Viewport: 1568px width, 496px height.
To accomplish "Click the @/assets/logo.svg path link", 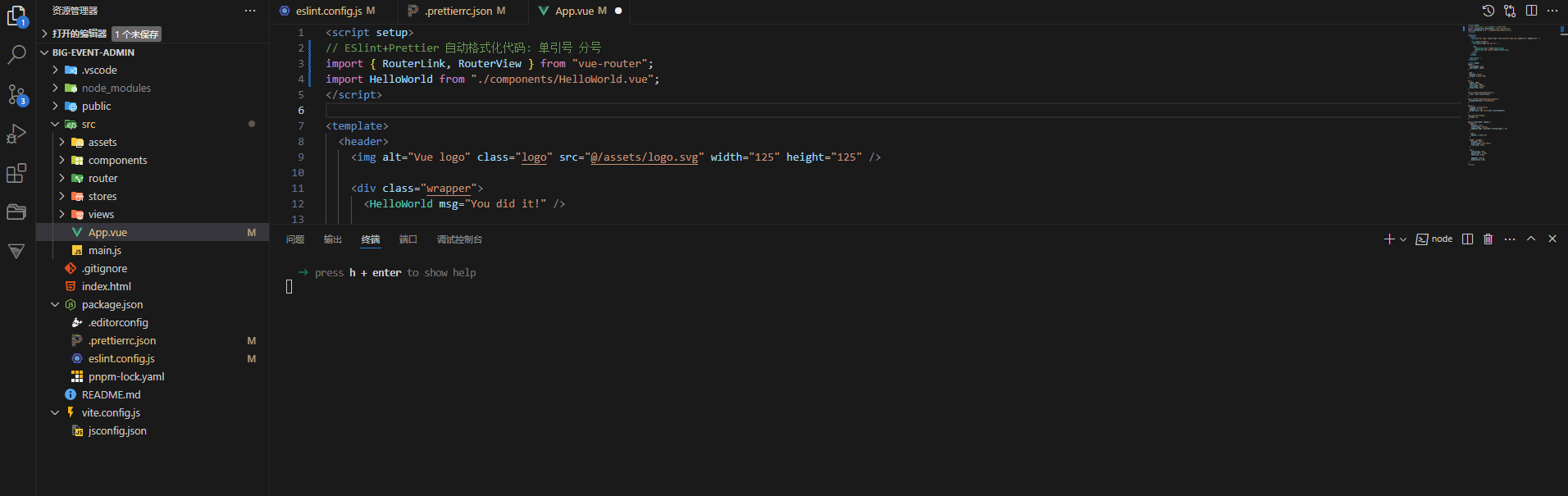I will [645, 157].
